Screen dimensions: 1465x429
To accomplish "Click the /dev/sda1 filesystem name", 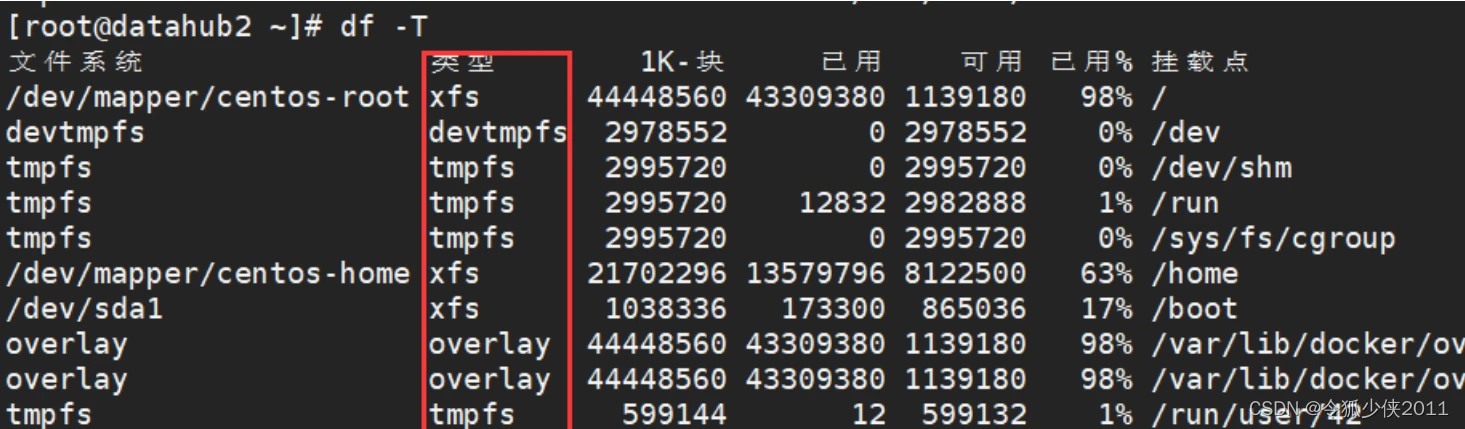I will point(84,308).
